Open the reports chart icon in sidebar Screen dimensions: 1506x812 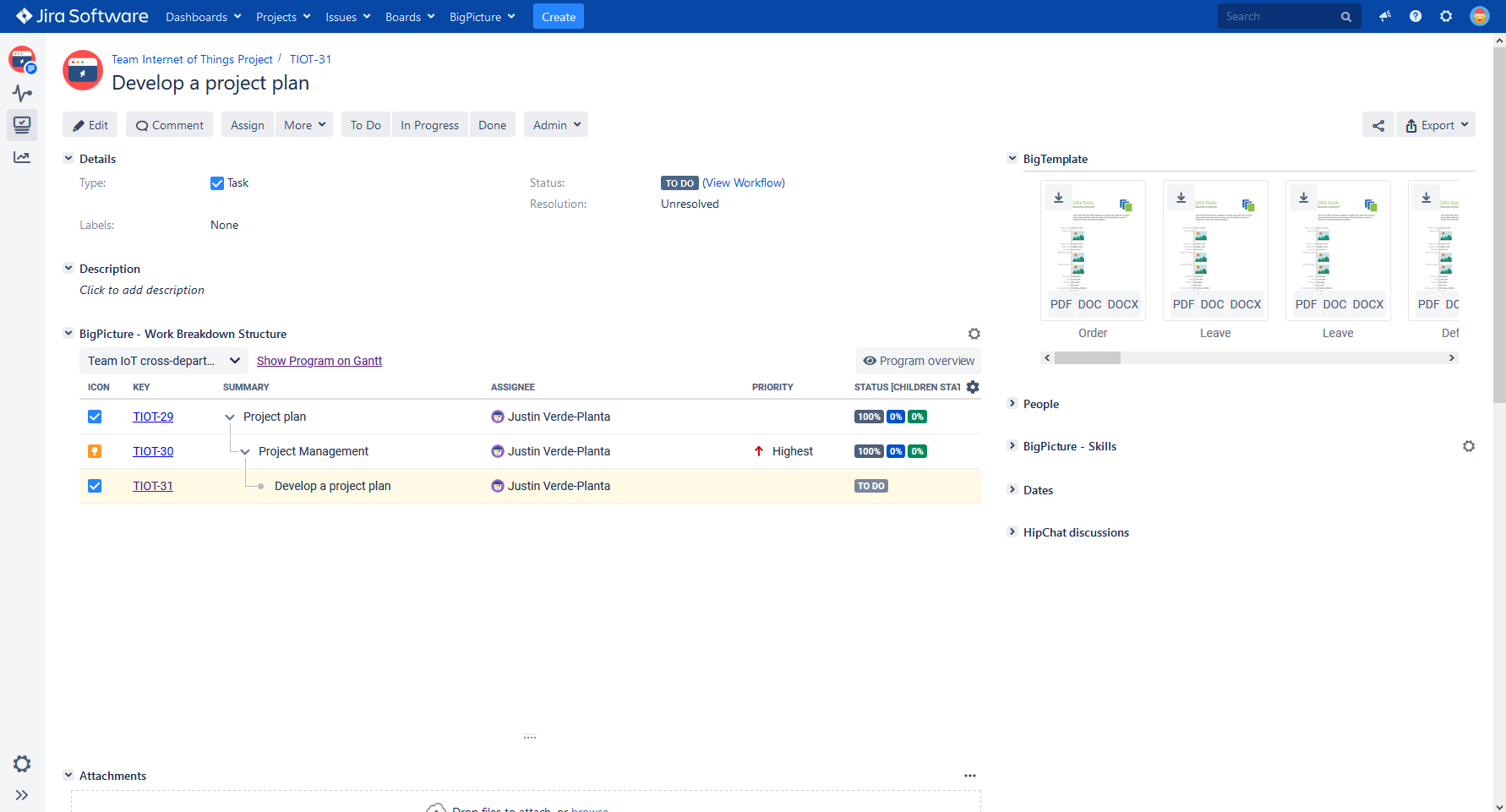[22, 157]
